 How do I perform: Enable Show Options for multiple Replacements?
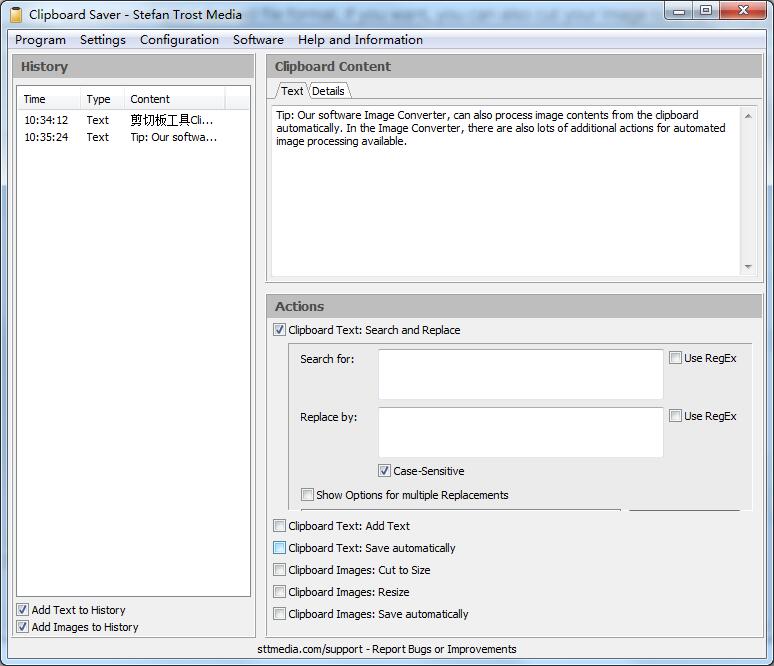pos(307,494)
